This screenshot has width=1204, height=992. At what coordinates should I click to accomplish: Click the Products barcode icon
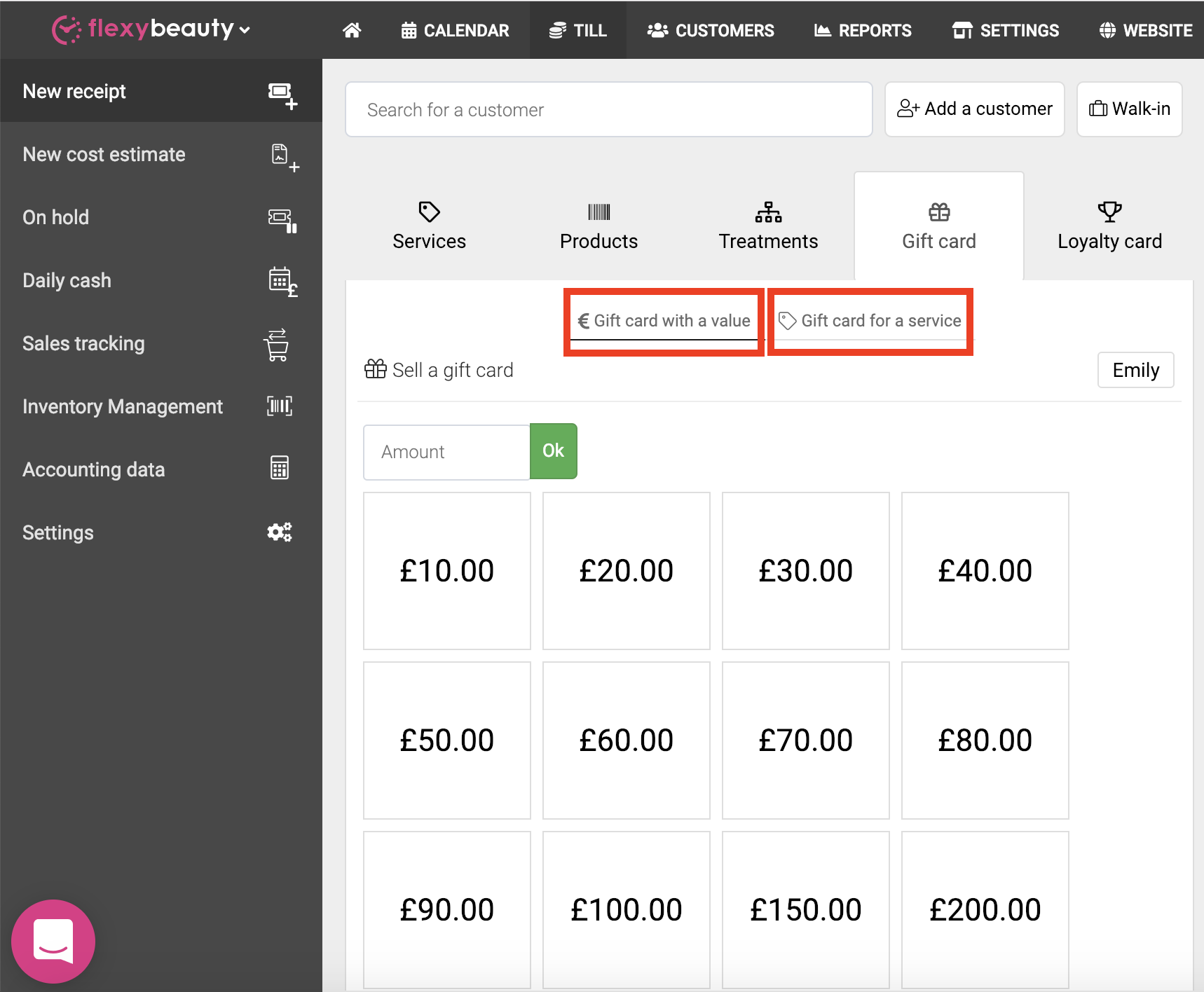(x=599, y=212)
